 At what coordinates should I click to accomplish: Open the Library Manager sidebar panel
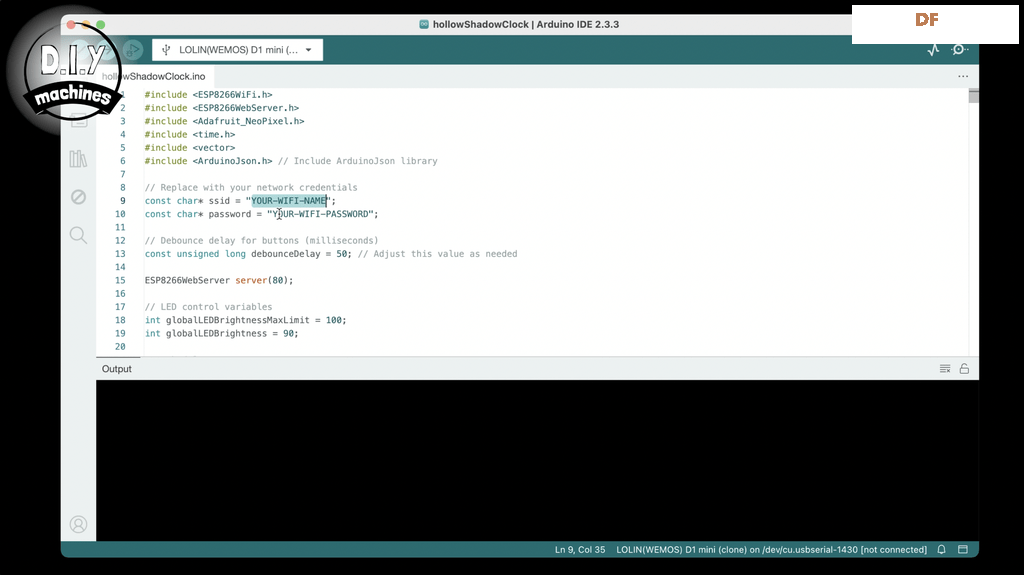[x=78, y=159]
